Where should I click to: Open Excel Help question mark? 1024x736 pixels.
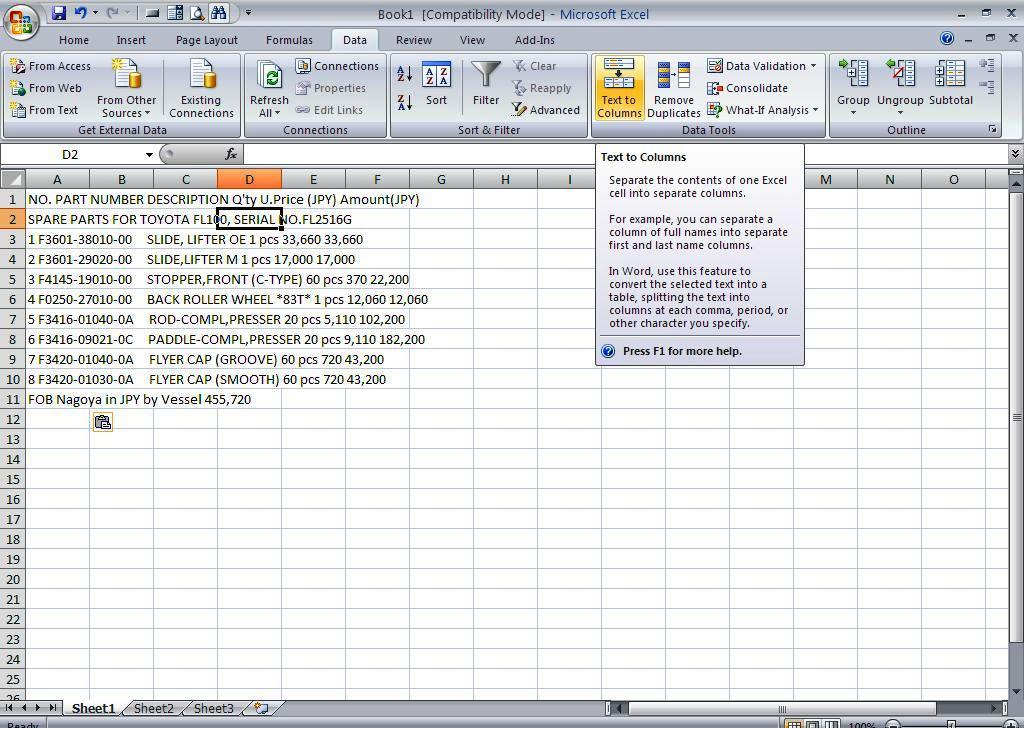pos(946,39)
